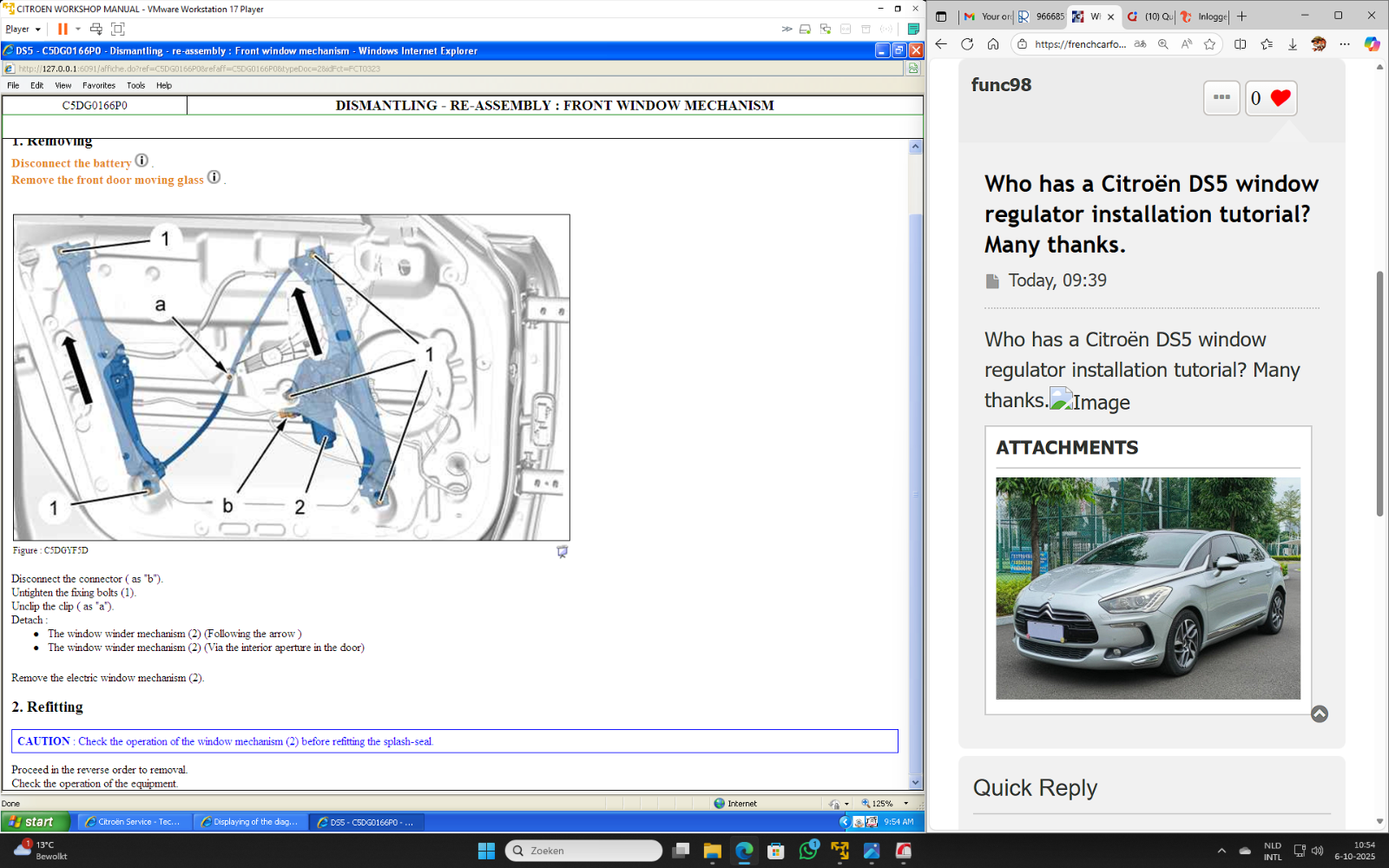This screenshot has width=1389, height=868.
Task: Open the dropdown arrow next to the pause button
Action: 78,29
